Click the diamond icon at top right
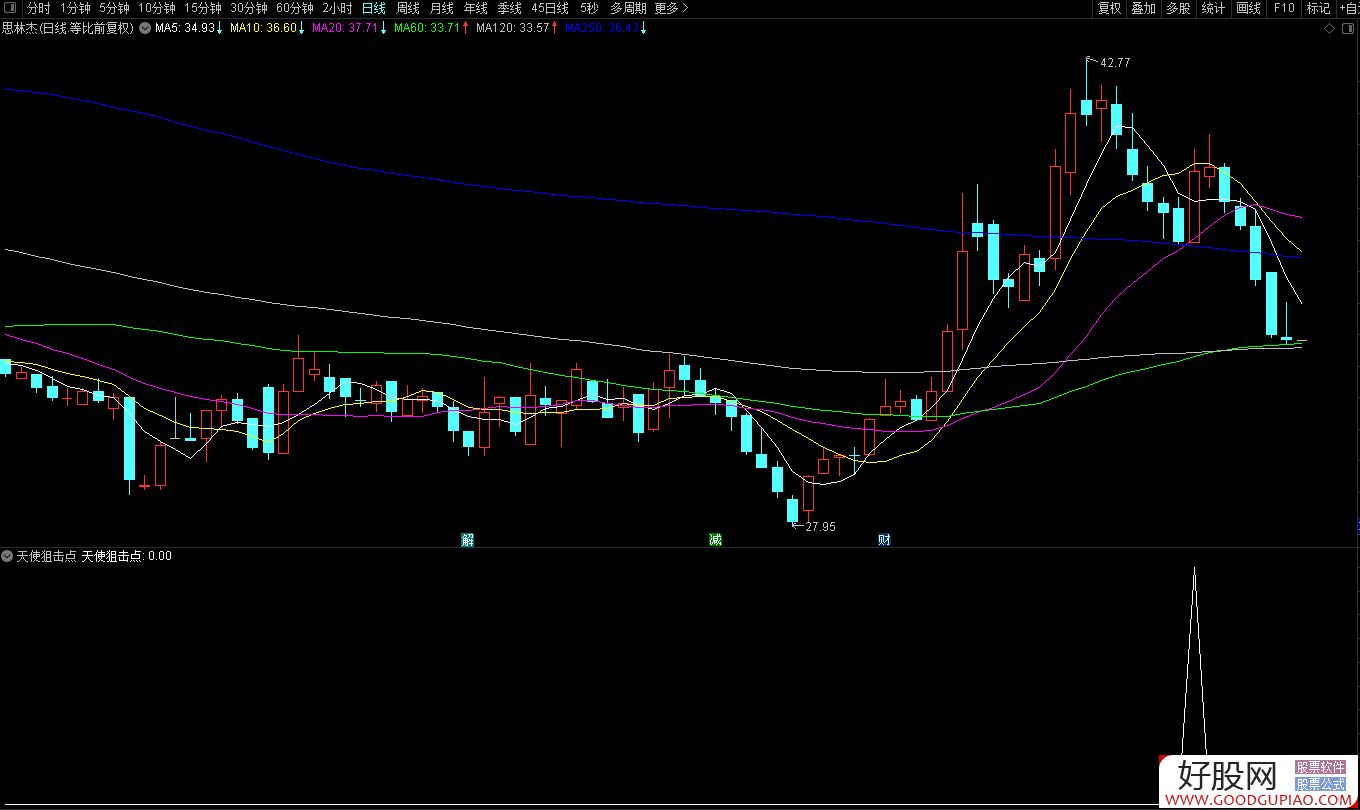Screen dimensions: 1360x810 1329,28
